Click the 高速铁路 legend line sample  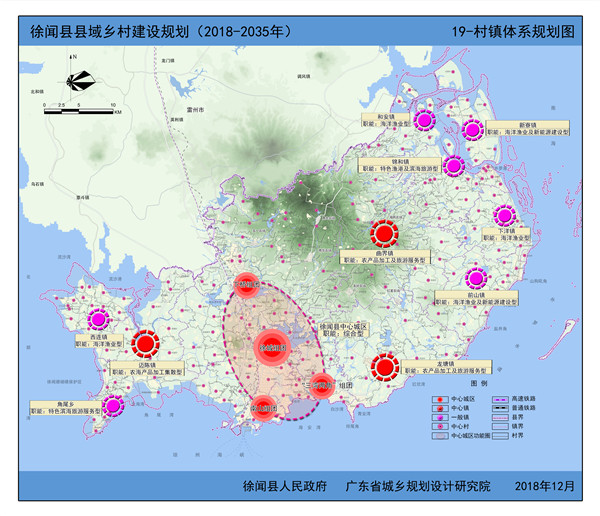click(x=502, y=398)
